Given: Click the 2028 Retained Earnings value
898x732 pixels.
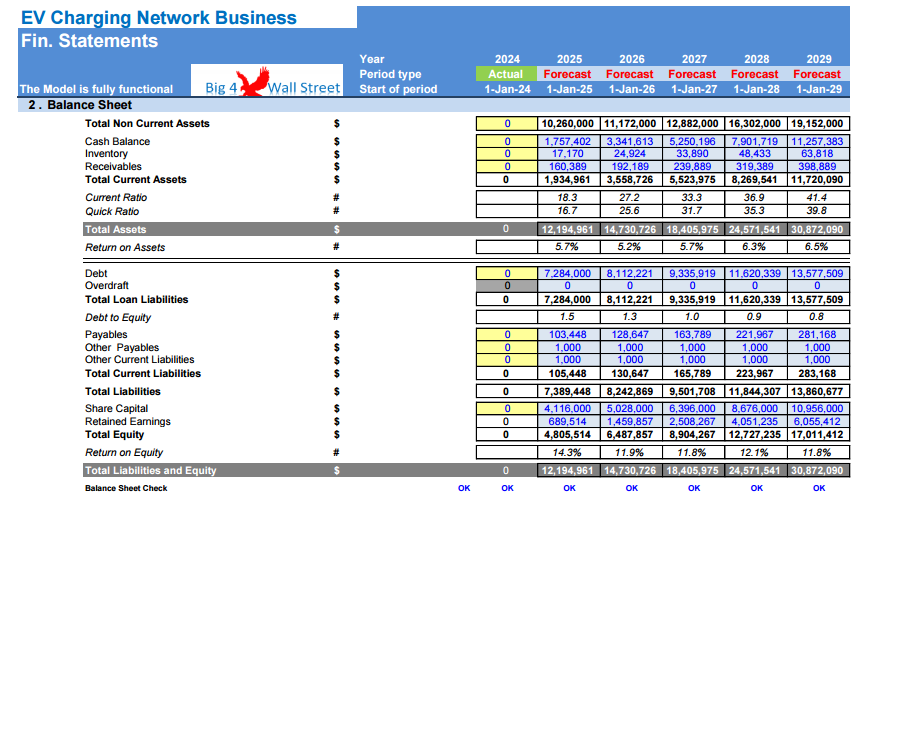Looking at the screenshot, I should 755,422.
